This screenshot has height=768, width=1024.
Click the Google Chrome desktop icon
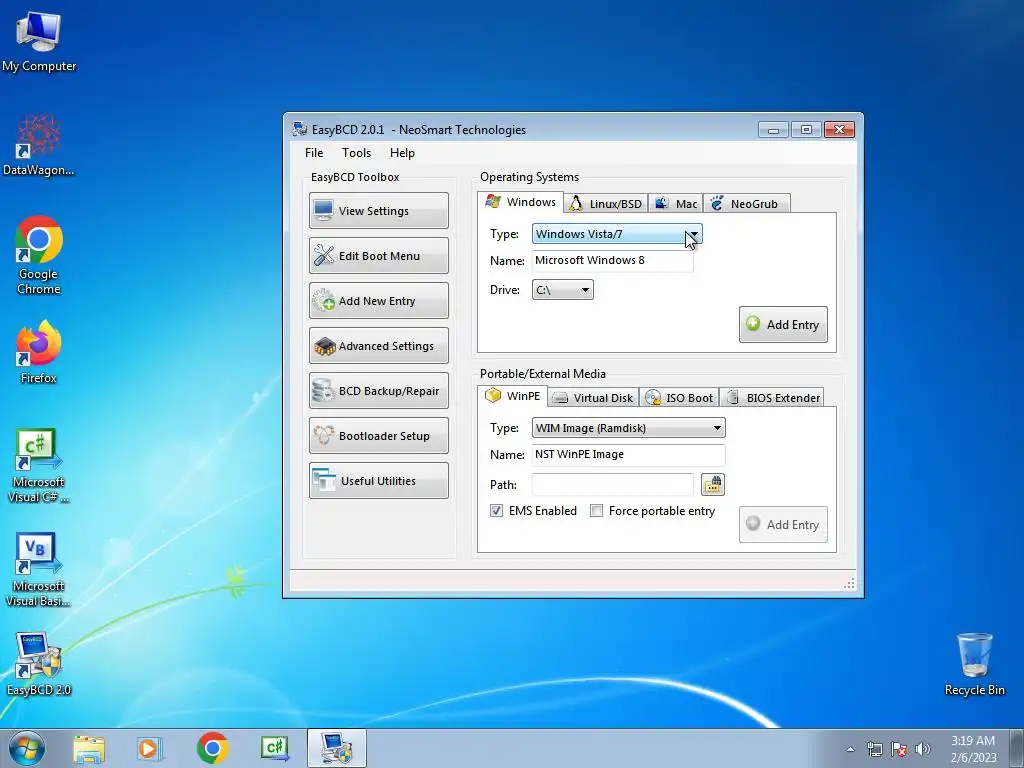39,256
